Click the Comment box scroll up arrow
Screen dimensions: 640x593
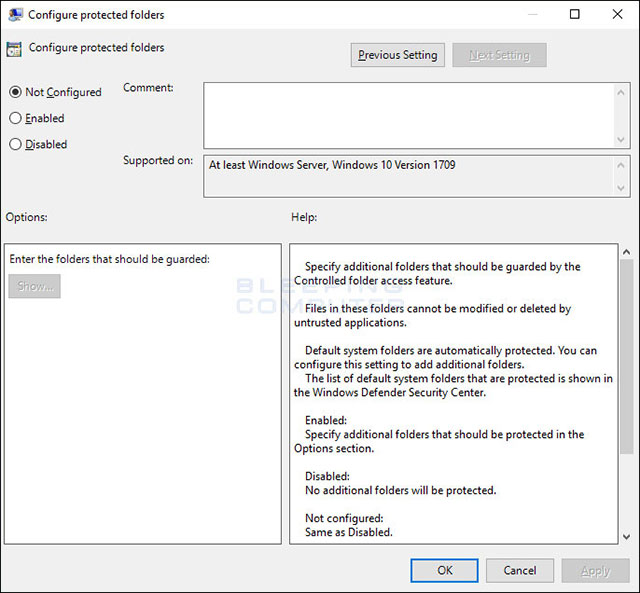pyautogui.click(x=621, y=93)
